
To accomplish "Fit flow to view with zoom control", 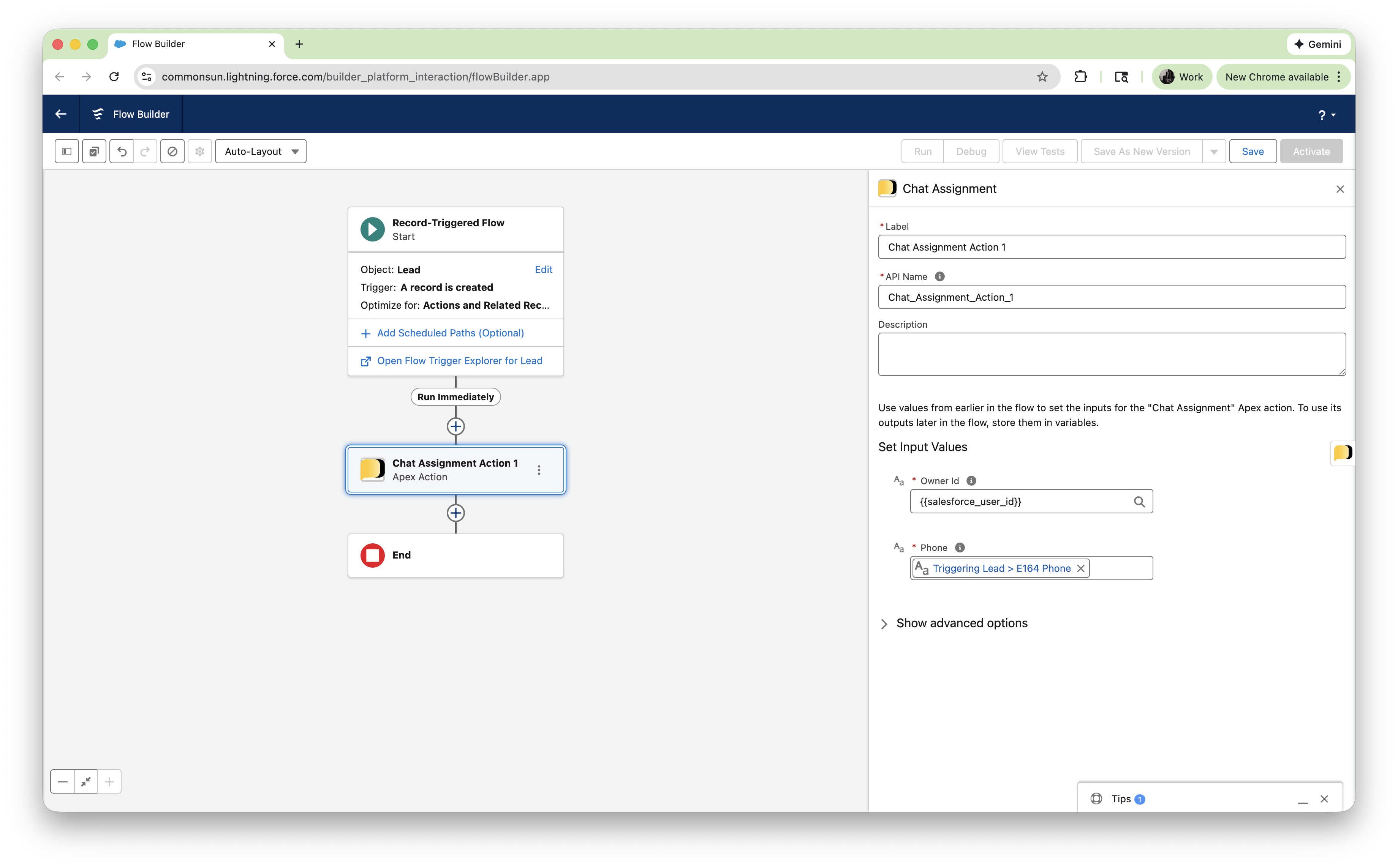I will 86,782.
